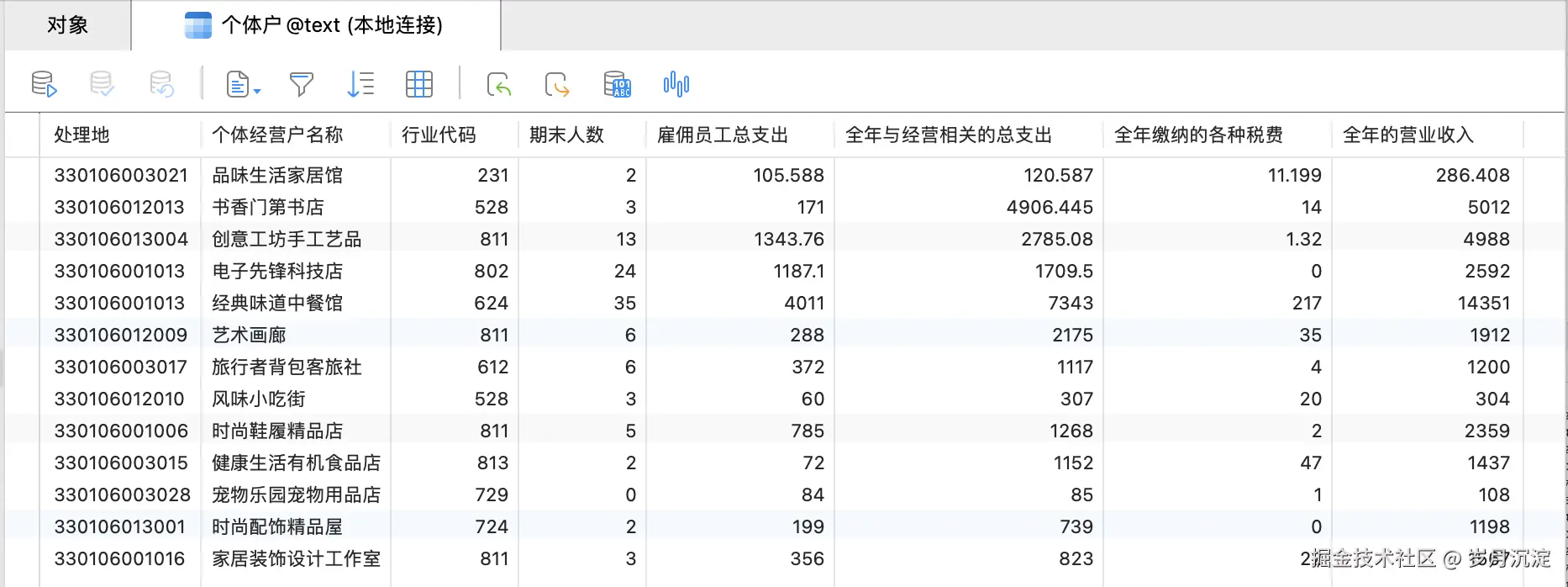Screen dimensions: 1568x587
Task: Select cell 风味小吃街
Action: tap(259, 399)
